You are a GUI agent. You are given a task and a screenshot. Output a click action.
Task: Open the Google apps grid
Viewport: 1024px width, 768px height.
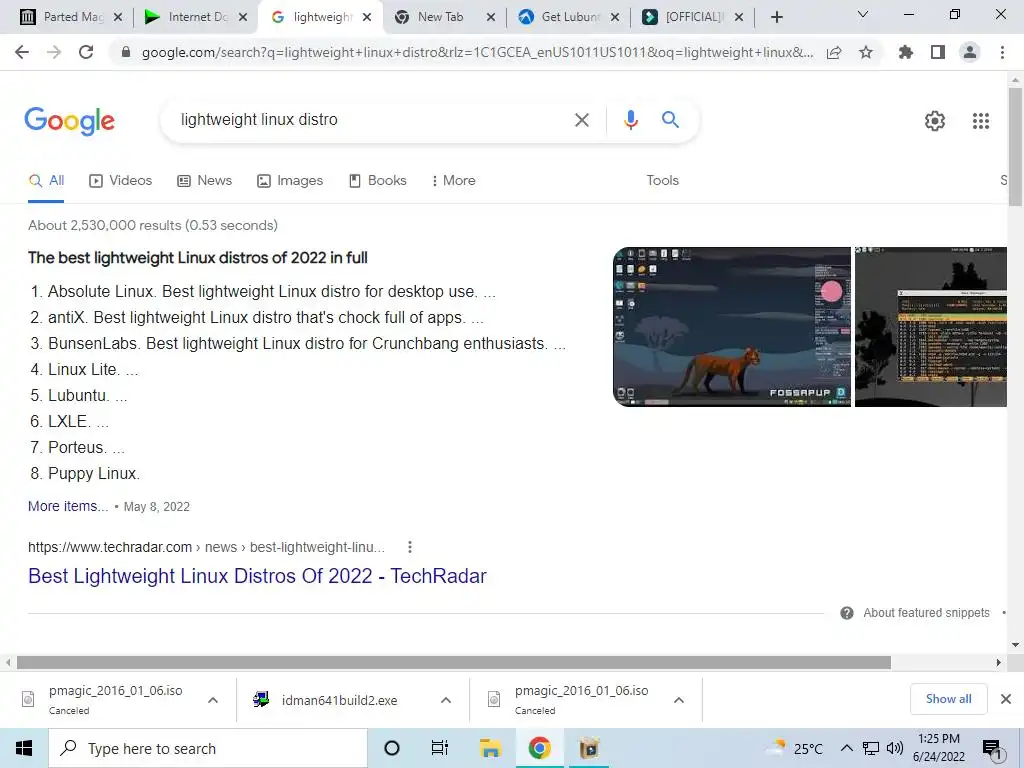tap(981, 121)
